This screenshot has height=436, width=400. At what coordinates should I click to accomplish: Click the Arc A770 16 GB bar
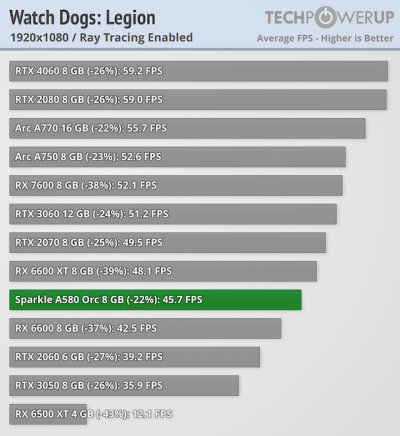(187, 128)
